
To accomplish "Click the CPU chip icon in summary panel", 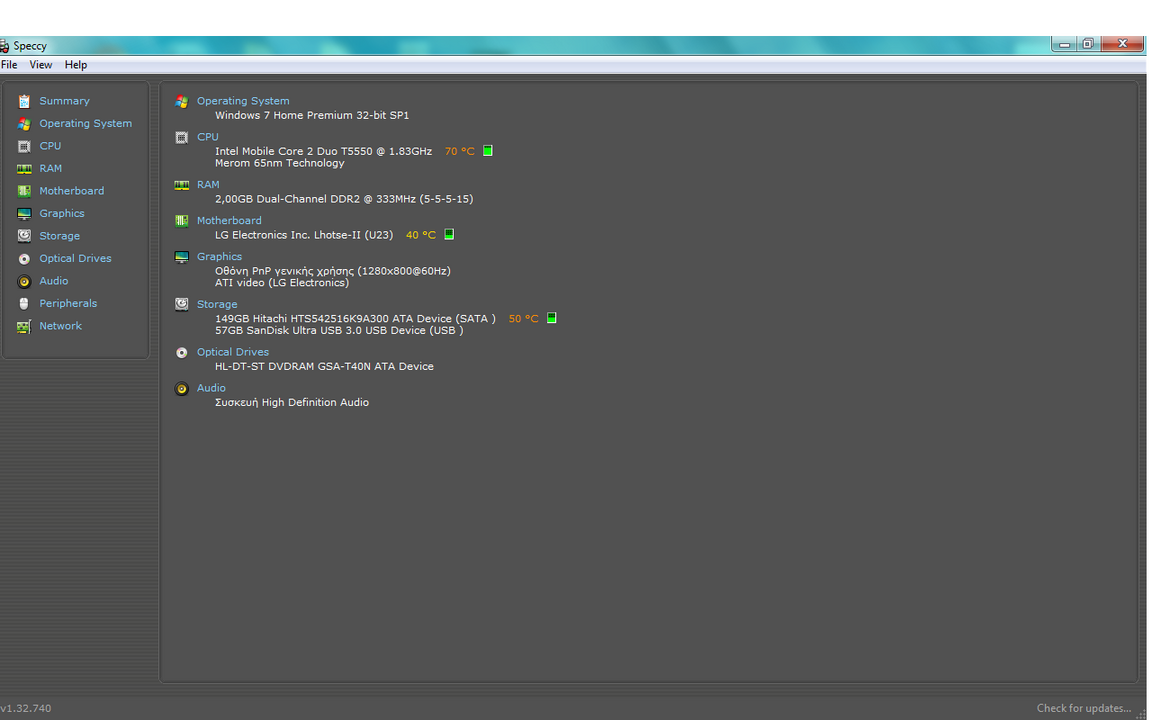I will tap(181, 137).
